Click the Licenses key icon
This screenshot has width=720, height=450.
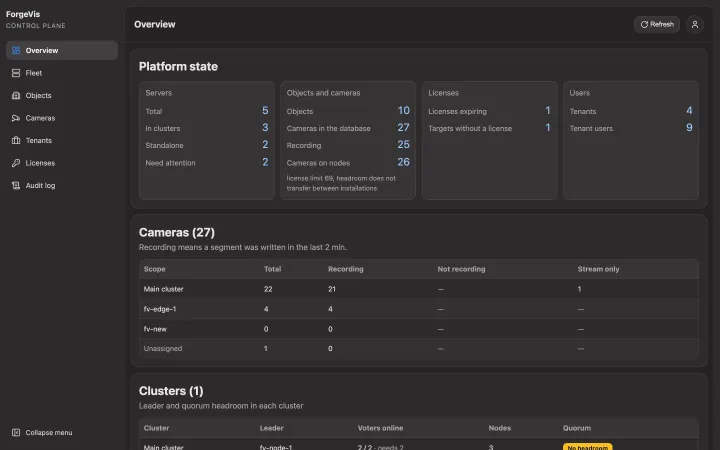click(x=16, y=163)
